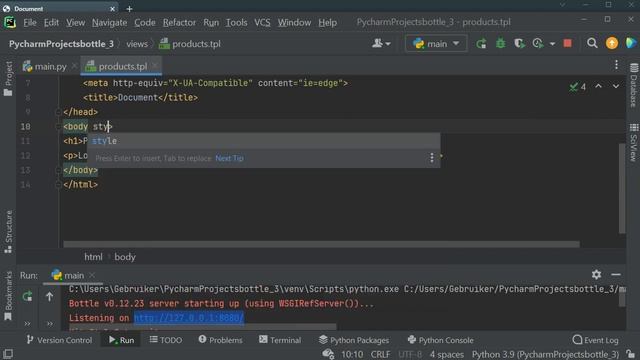Click the products.tpl breadcrumb
640x360 pixels.
click(190, 44)
